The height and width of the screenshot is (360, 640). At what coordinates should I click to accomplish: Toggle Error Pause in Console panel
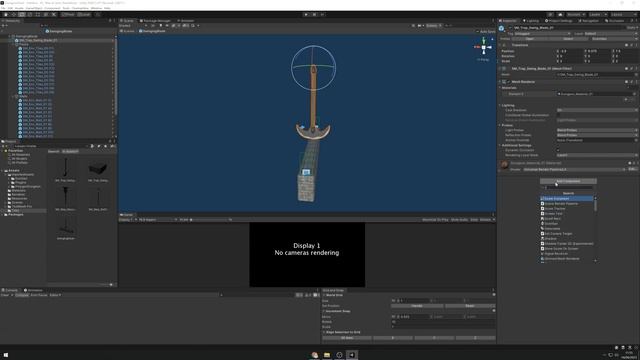(39, 295)
